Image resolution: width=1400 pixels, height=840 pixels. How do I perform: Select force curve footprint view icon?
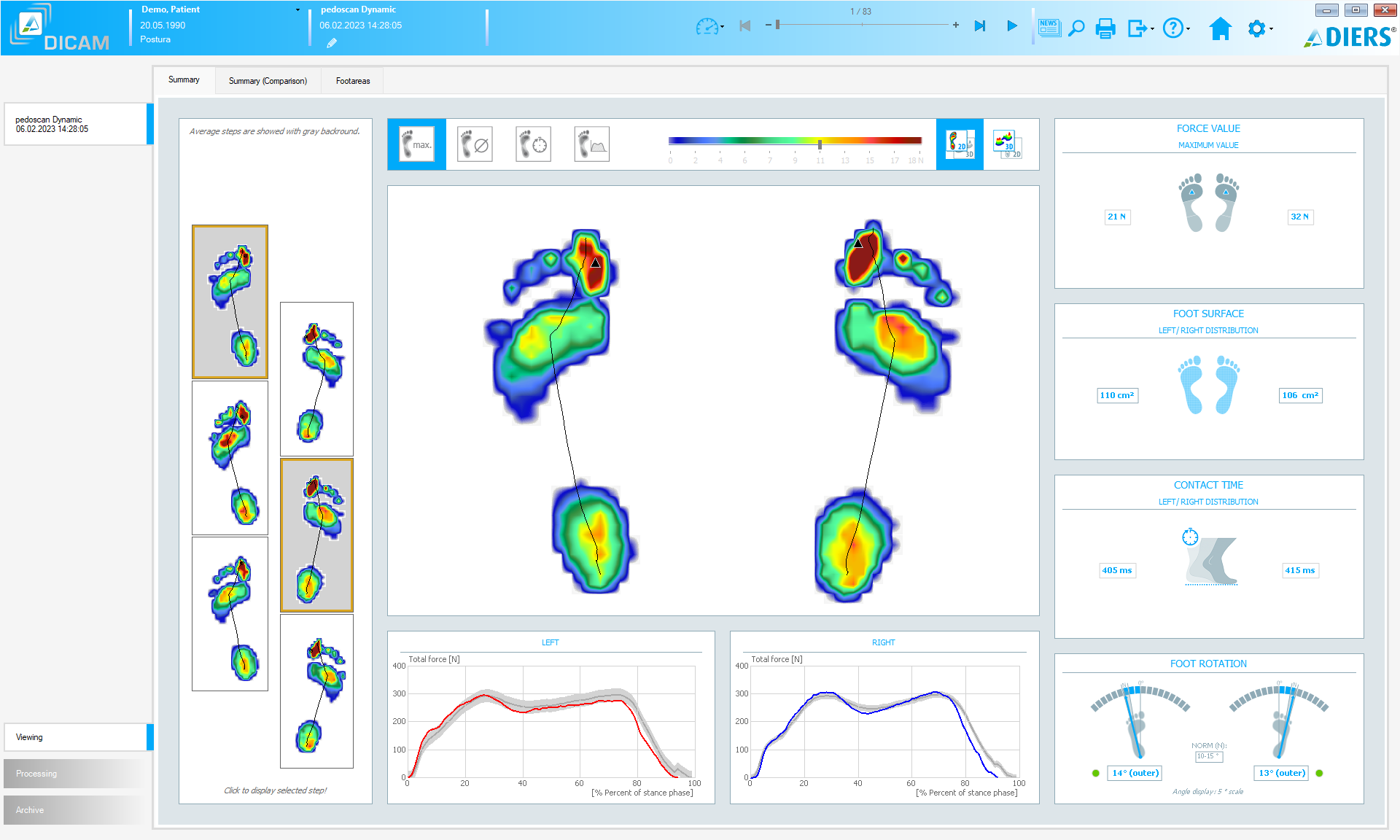tap(591, 144)
